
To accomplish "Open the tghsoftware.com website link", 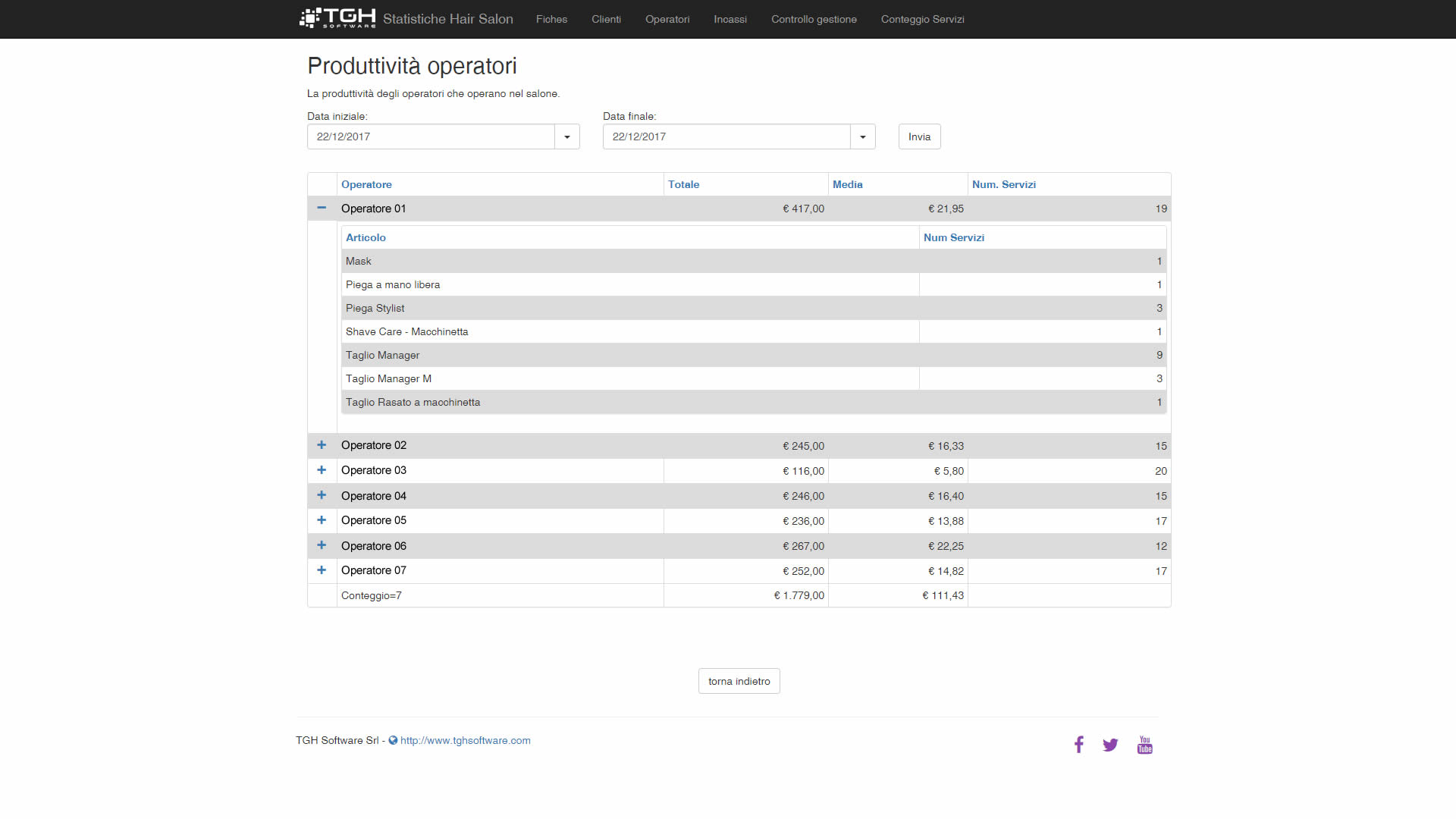I will [x=465, y=741].
